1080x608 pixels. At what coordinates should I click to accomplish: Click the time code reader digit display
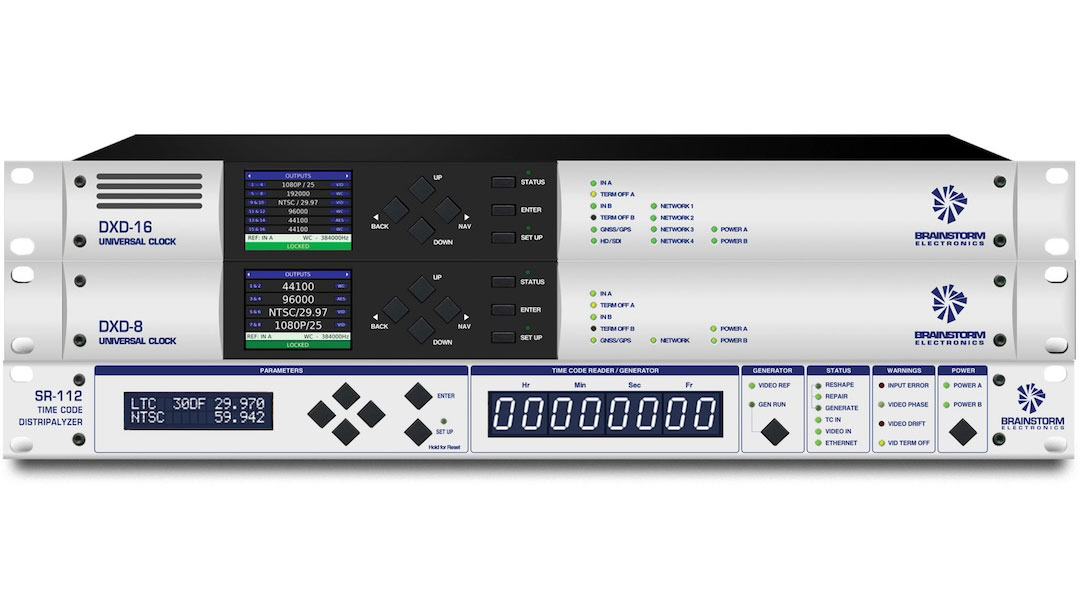click(x=605, y=414)
